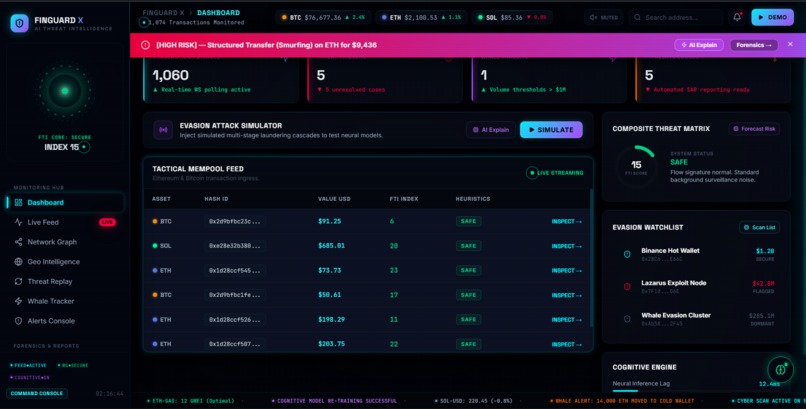Click AI Explain in the alert banner
This screenshot has width=806, height=409.
699,45
